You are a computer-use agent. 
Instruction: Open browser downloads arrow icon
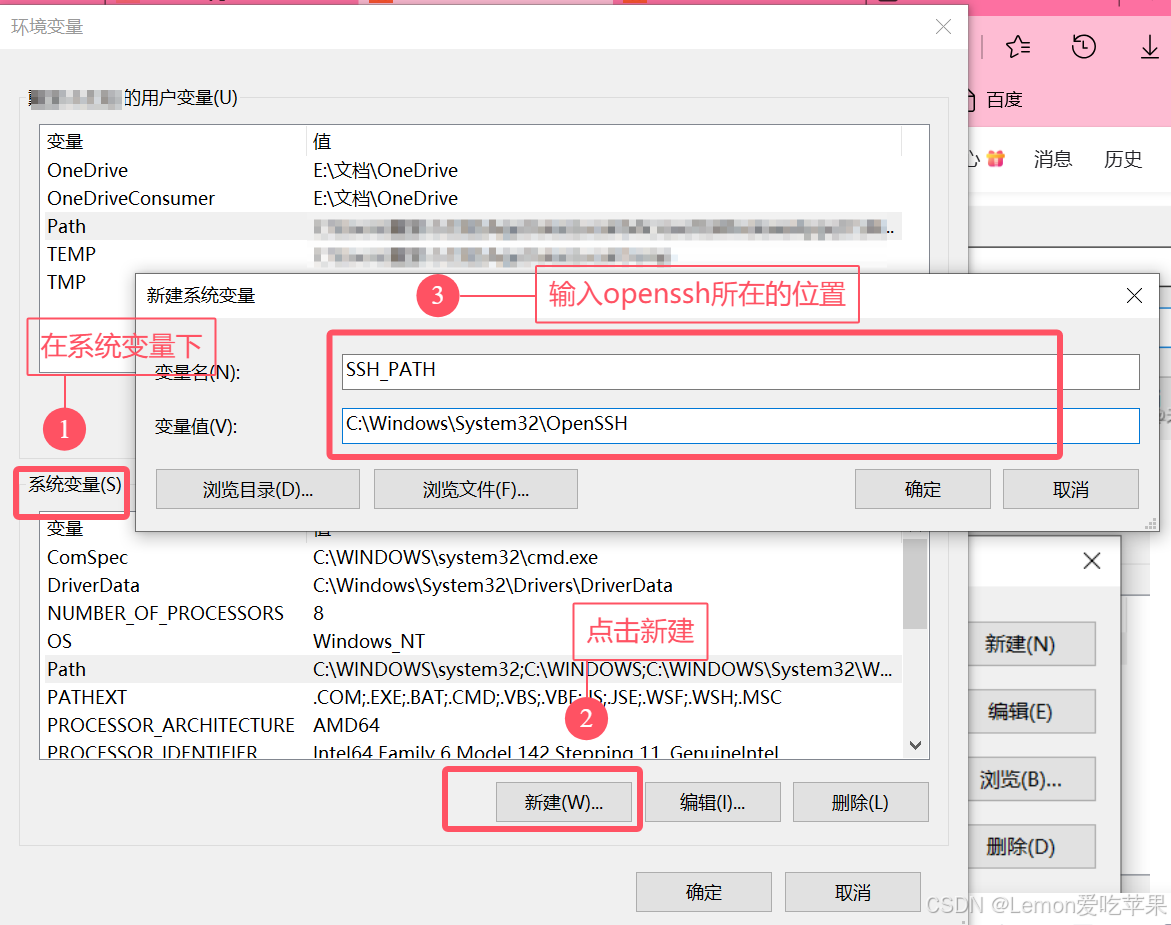1149,47
